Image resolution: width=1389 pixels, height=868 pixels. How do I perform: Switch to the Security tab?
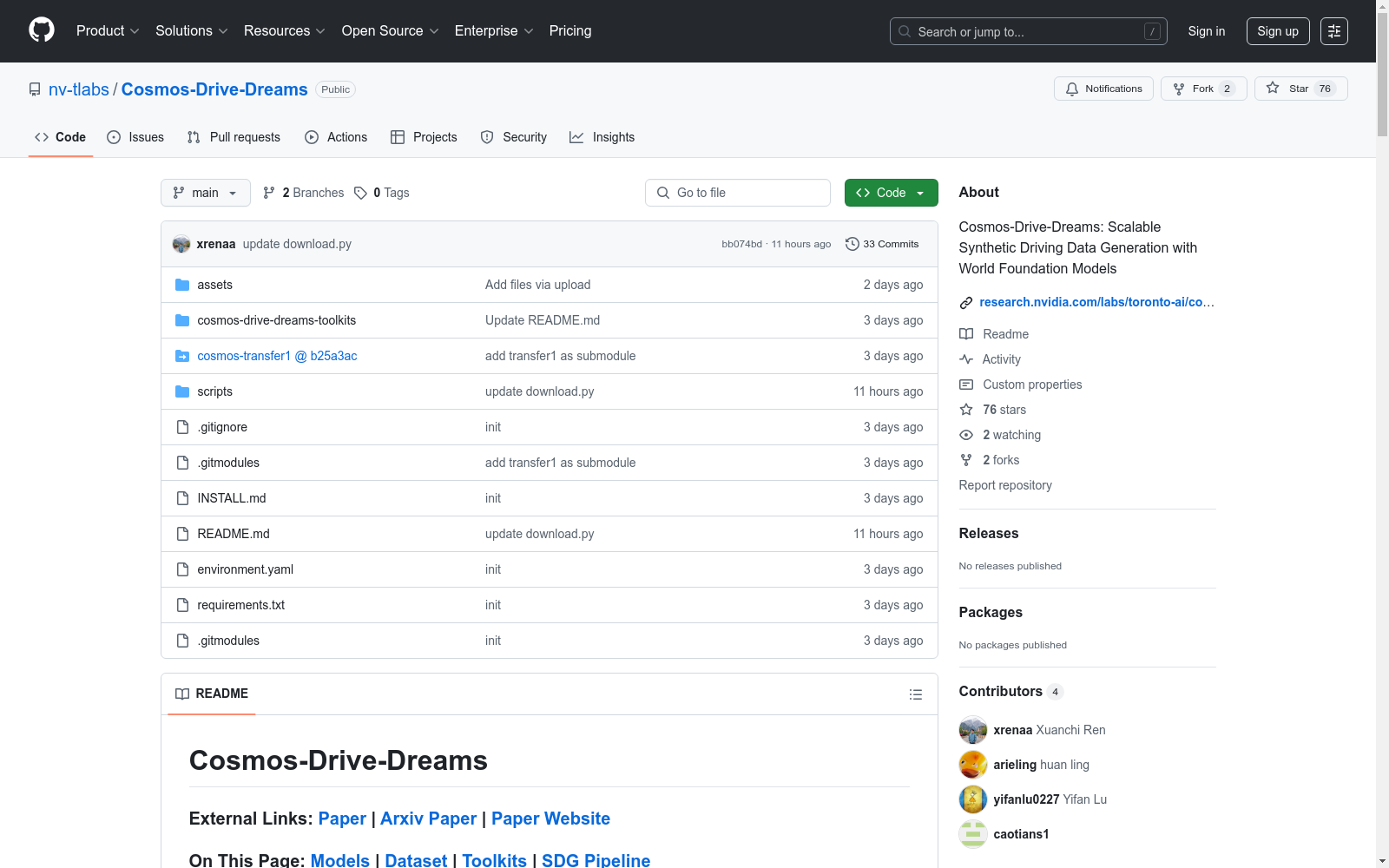click(514, 137)
